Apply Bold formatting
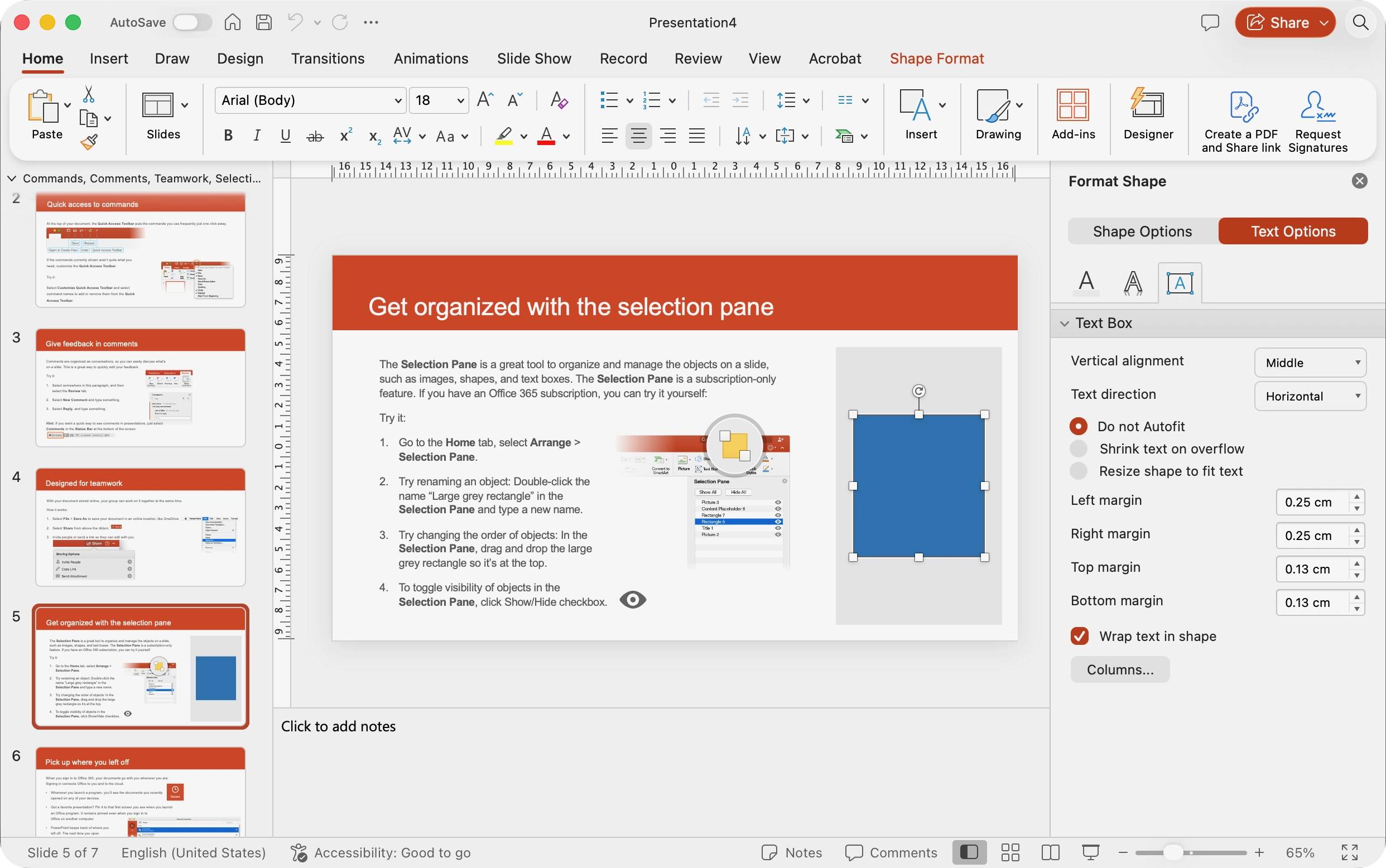Screen dimensions: 1386x868 tap(228, 136)
